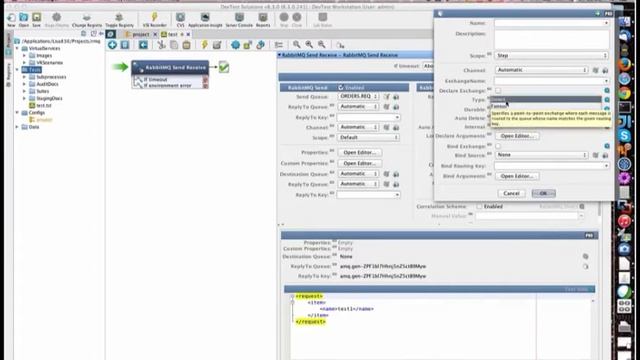Screen dimensions: 640x360
Task: Click the OK button in dialog
Action: (543, 193)
